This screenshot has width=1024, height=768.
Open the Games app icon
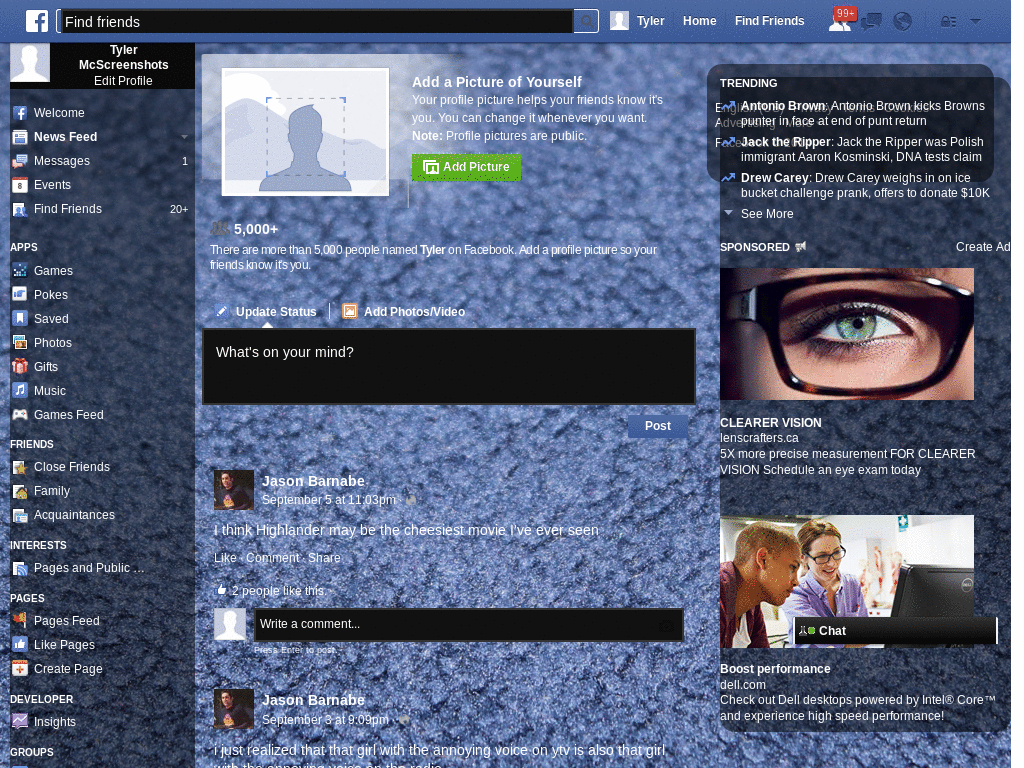(x=20, y=270)
